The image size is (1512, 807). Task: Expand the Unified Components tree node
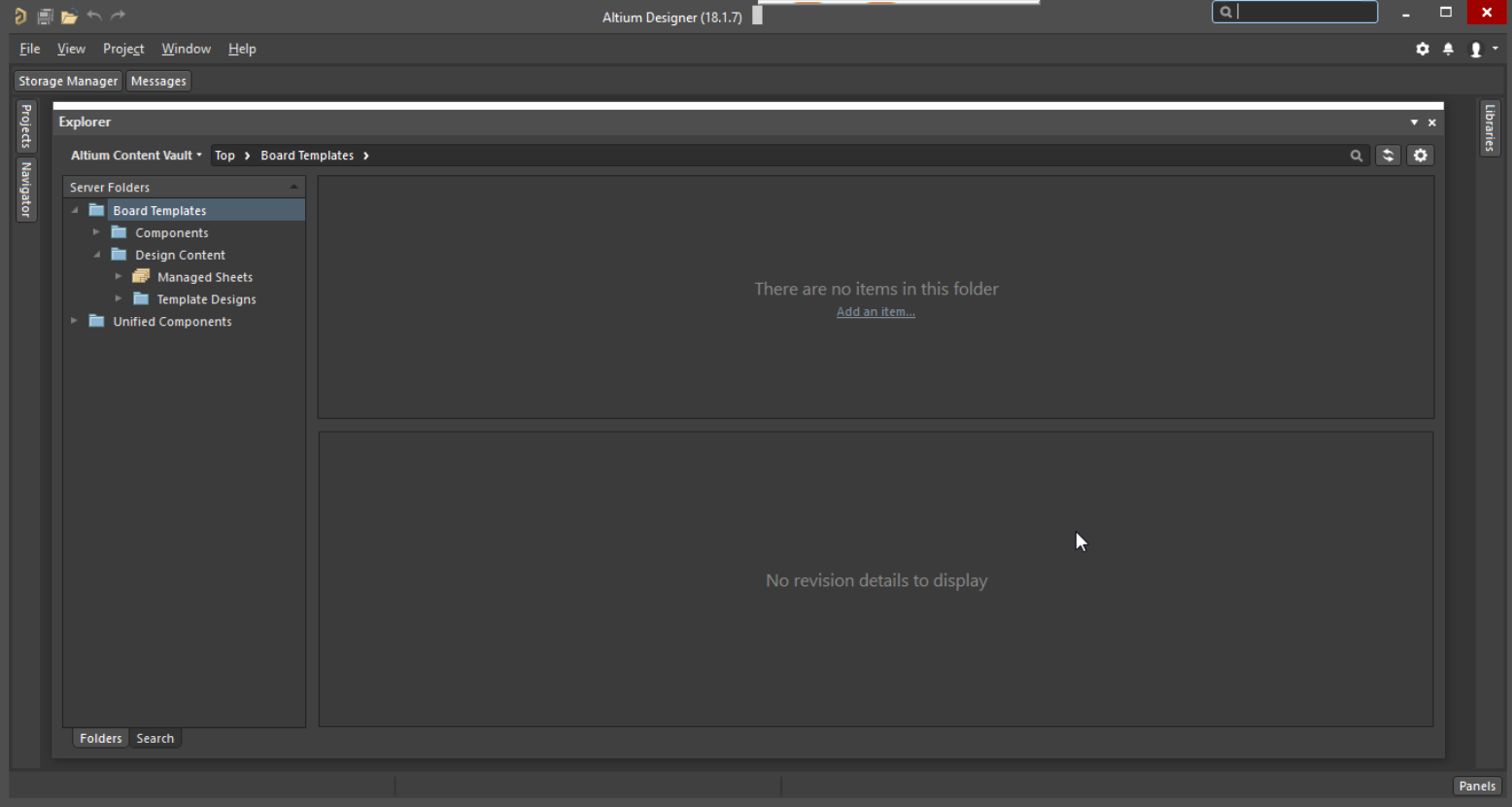click(x=74, y=321)
